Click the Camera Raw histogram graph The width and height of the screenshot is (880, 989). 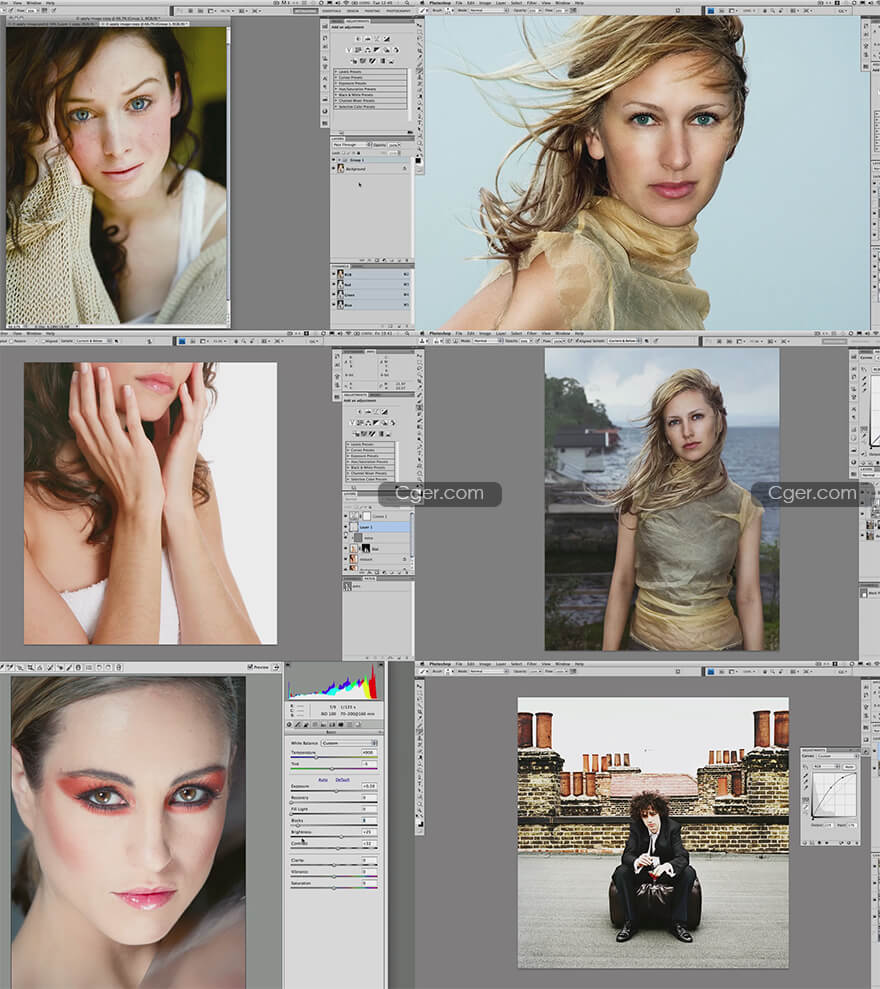(334, 682)
